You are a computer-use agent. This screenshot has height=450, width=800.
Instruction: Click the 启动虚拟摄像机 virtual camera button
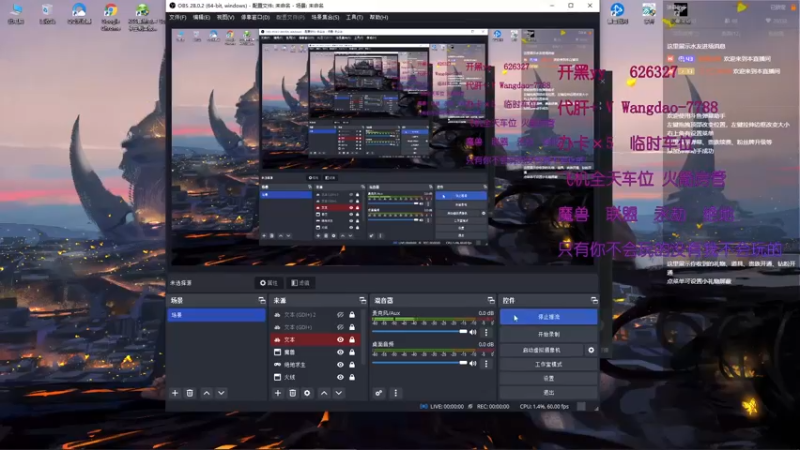click(542, 350)
